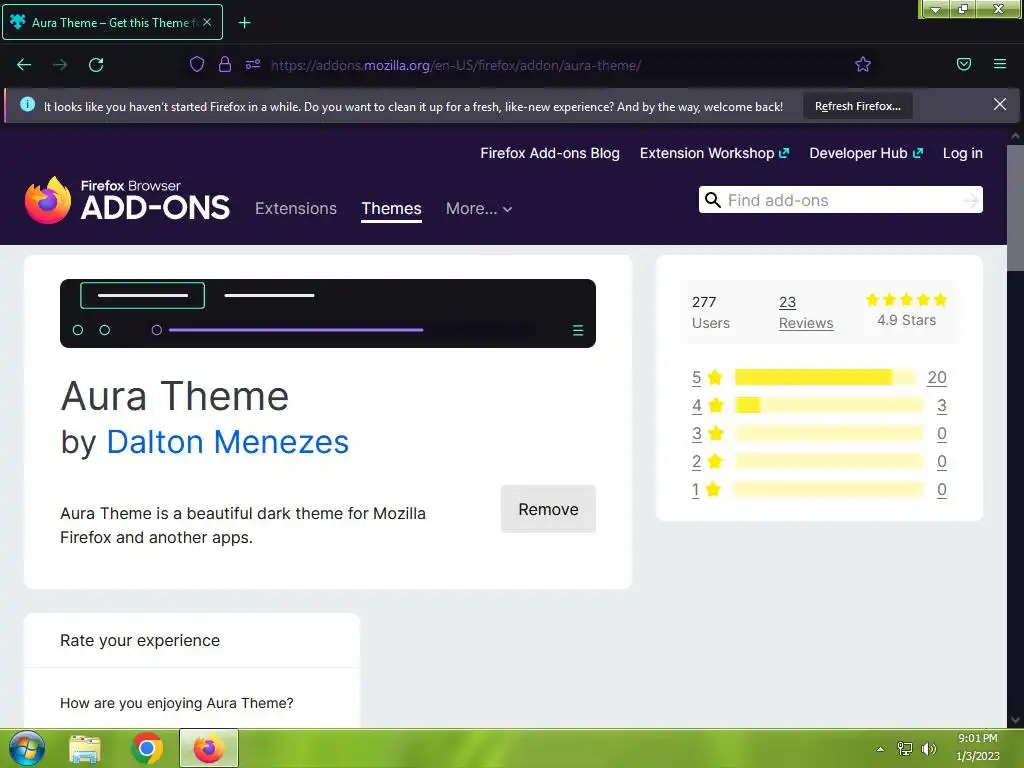The height and width of the screenshot is (768, 1024).
Task: Focus the Find add-ons search field
Action: point(840,200)
